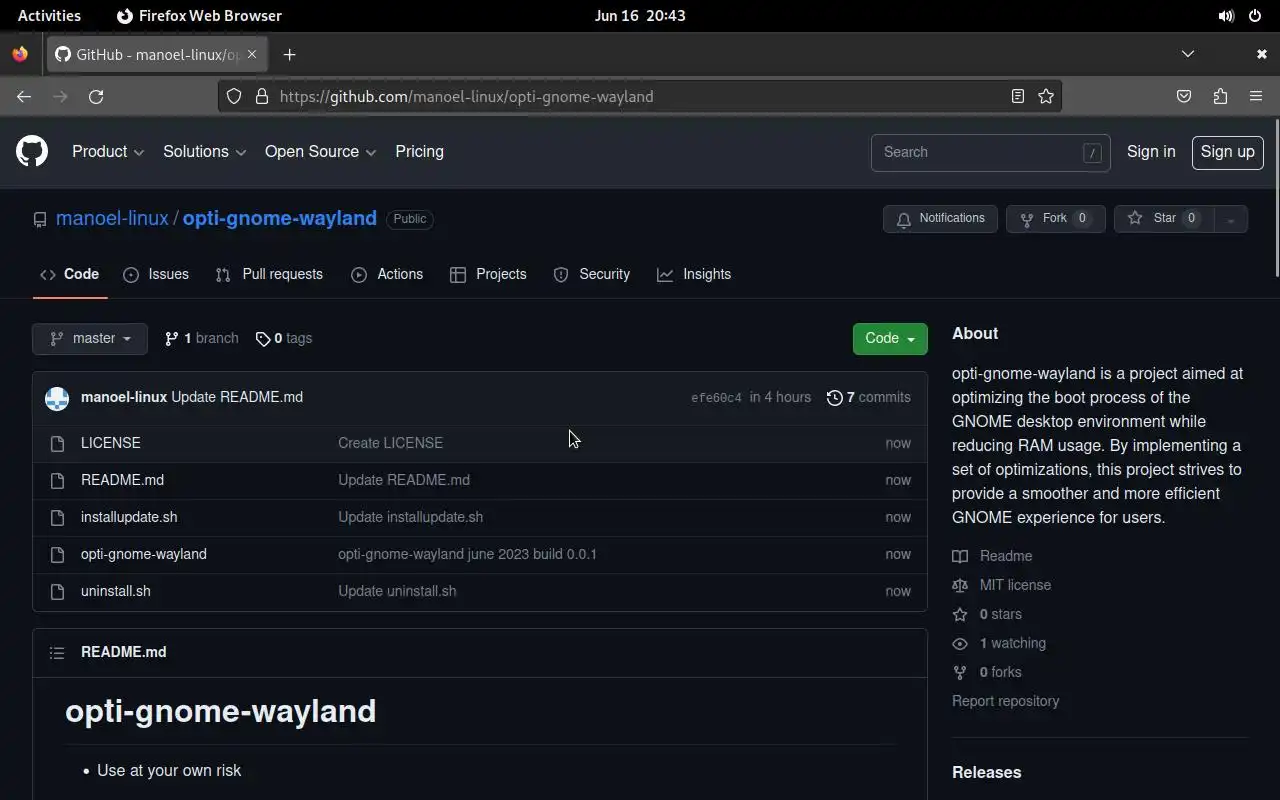Close the GitHub browser tab

click(x=252, y=54)
